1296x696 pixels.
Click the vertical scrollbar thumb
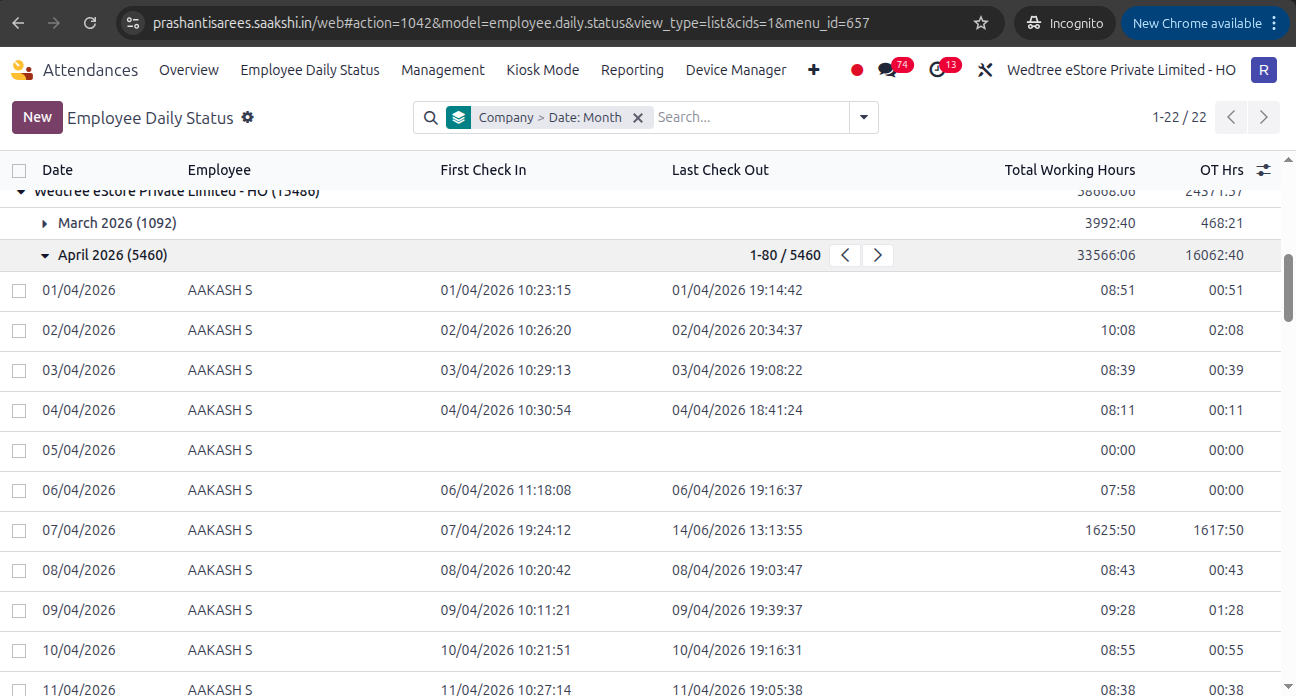pyautogui.click(x=1289, y=288)
